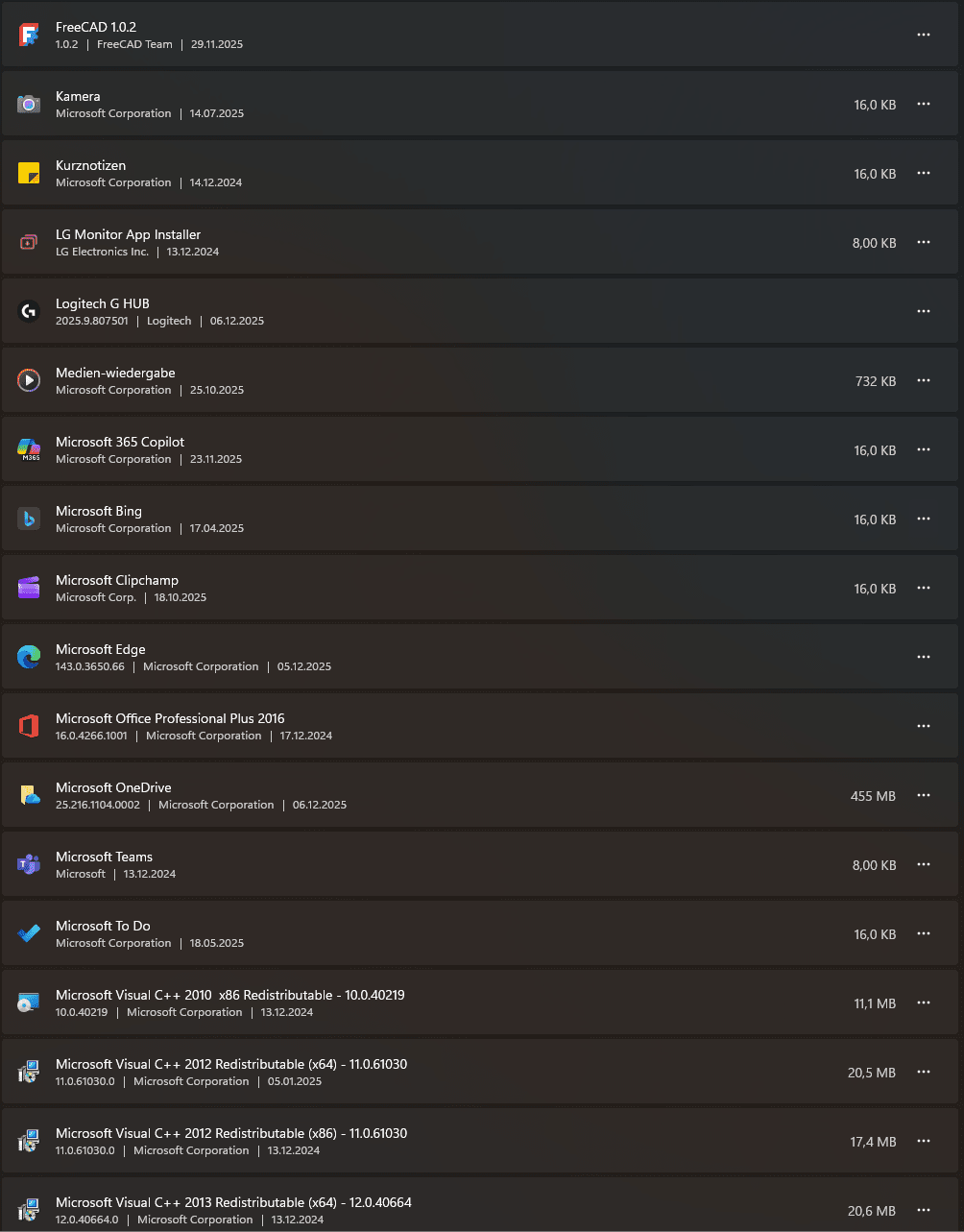Click the Microsoft Clipchamp app icon
The image size is (964, 1232).
point(29,588)
